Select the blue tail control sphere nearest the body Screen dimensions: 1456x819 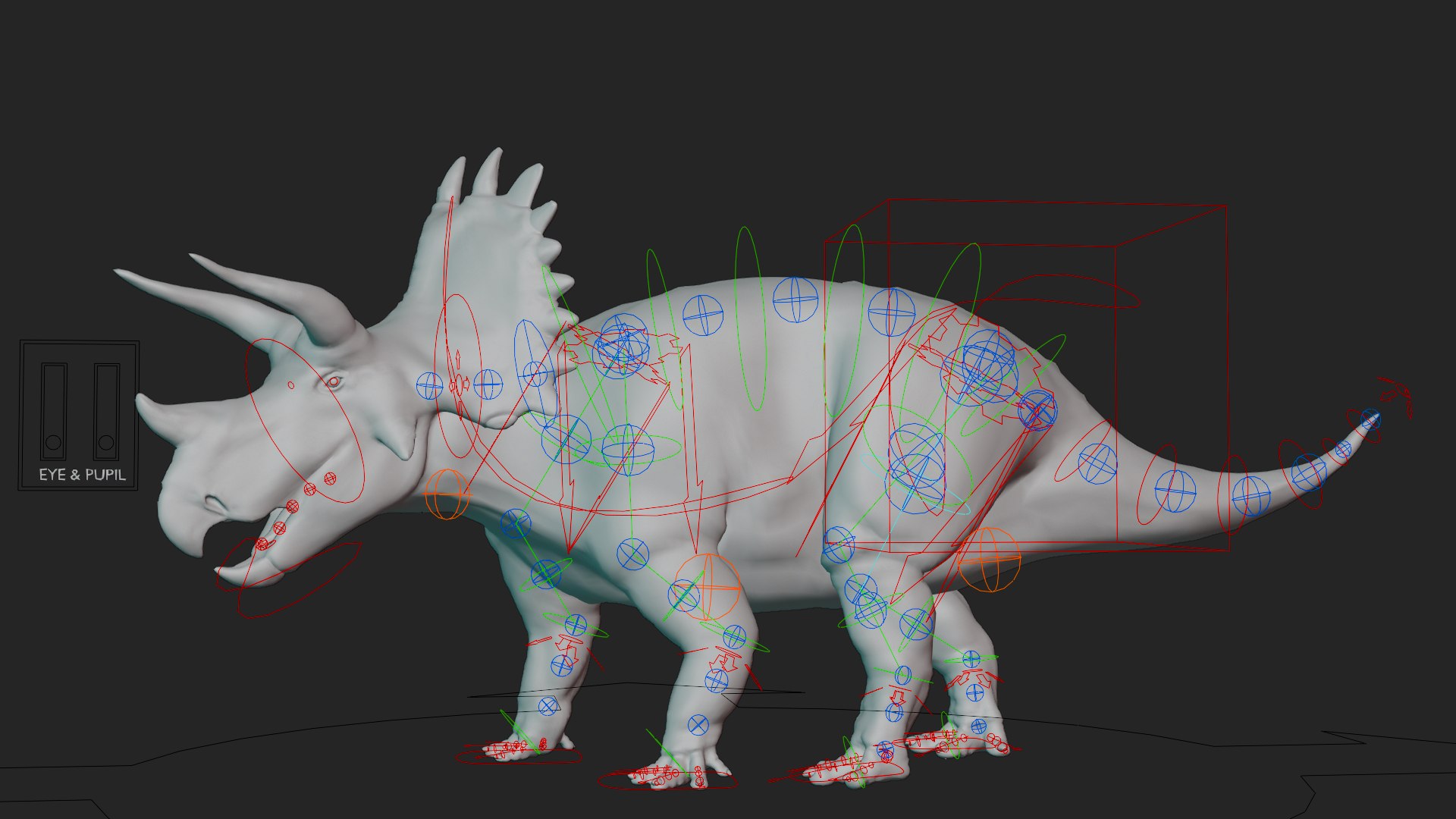tap(1097, 463)
